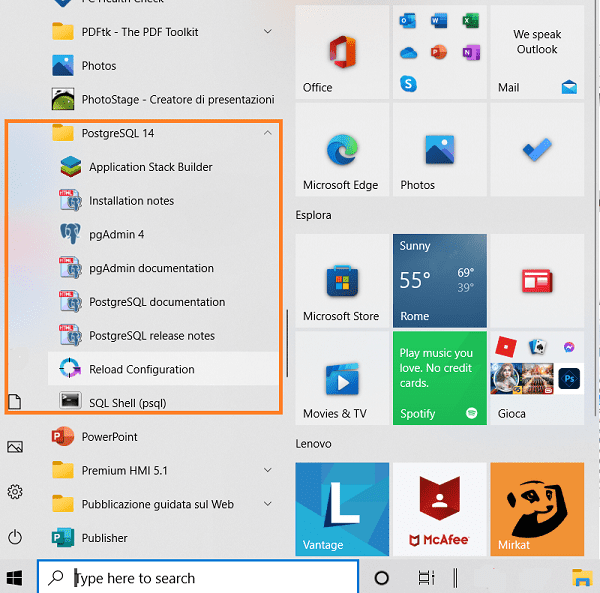Open Excel from Office apps tile
600x593 pixels.
point(471,21)
